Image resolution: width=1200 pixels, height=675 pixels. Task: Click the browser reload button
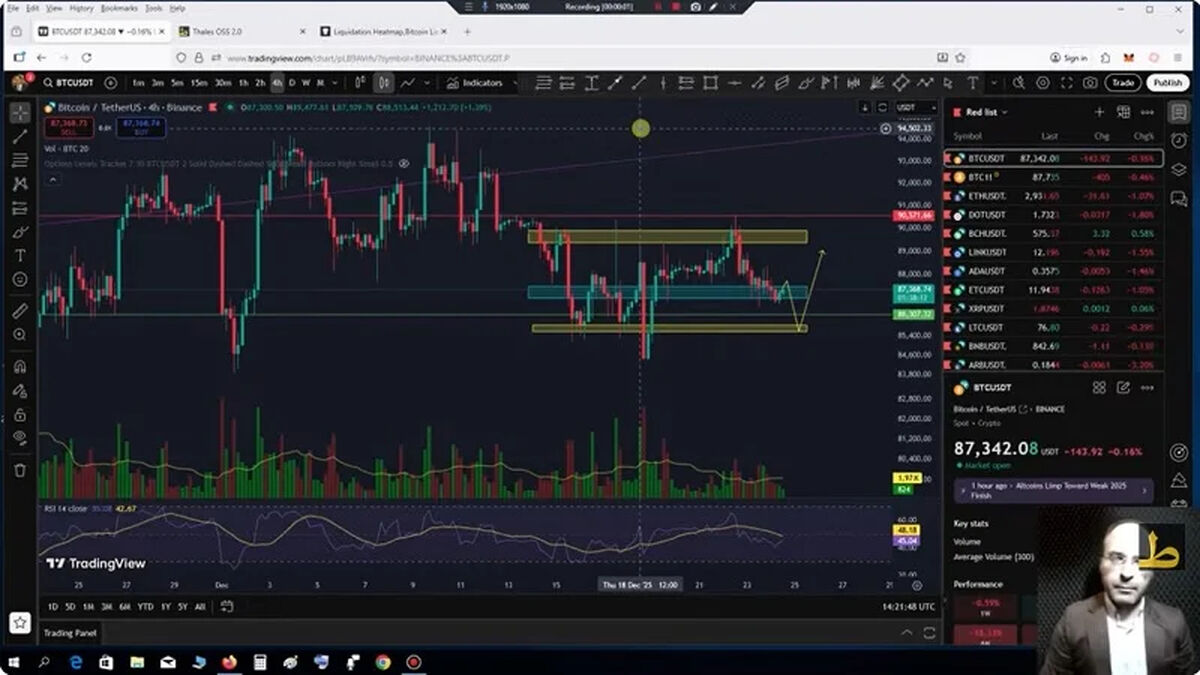(86, 58)
